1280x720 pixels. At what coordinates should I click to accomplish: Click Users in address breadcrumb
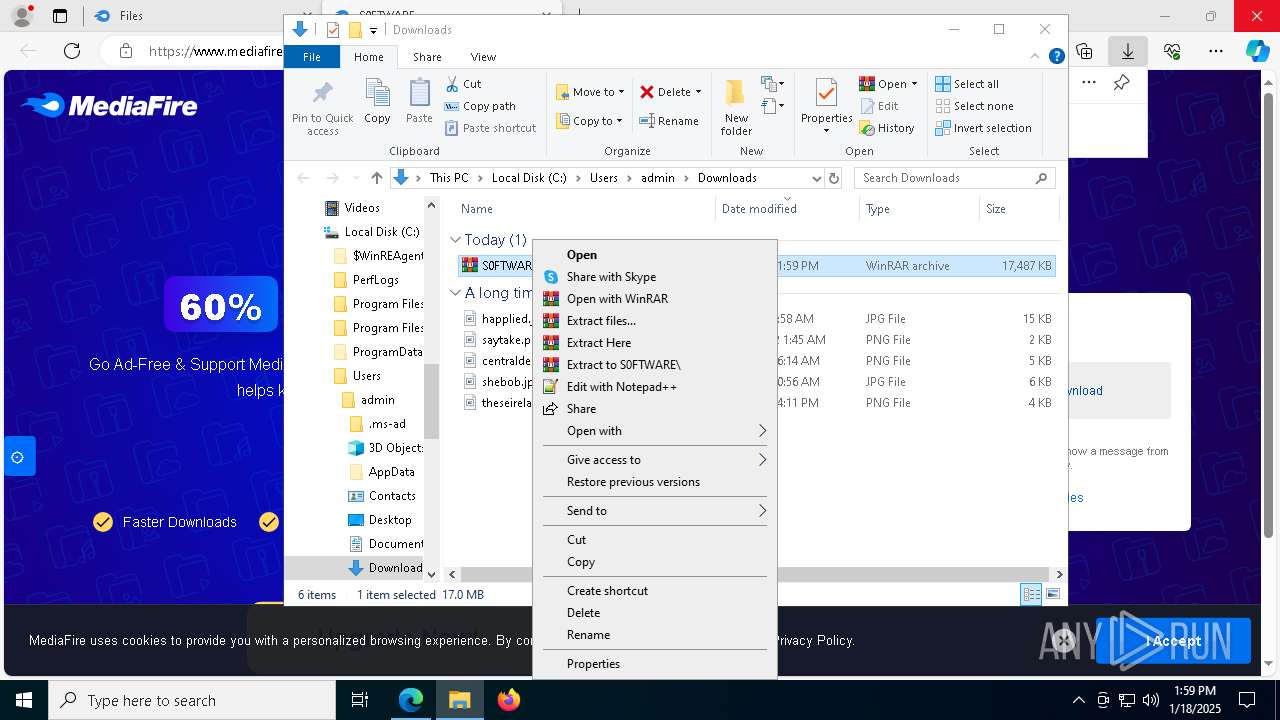coord(603,178)
